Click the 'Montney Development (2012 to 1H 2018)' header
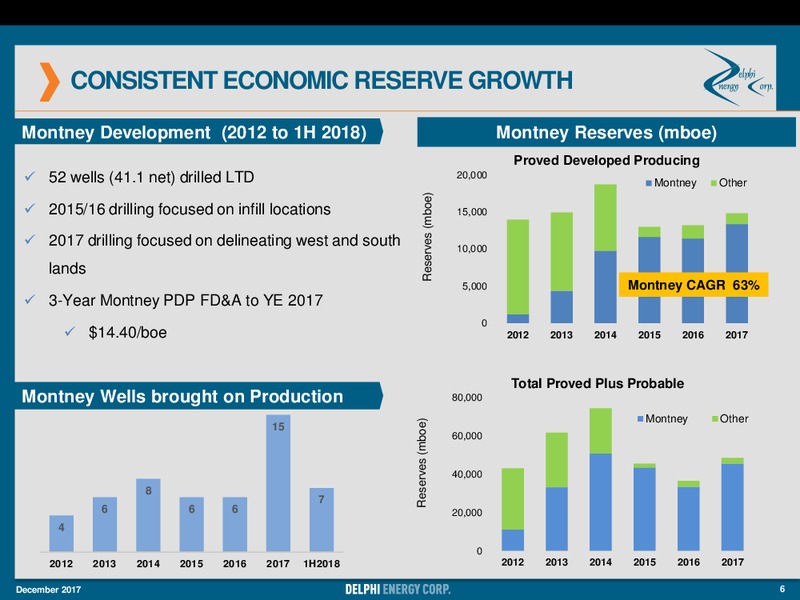The height and width of the screenshot is (600, 800). 199,132
